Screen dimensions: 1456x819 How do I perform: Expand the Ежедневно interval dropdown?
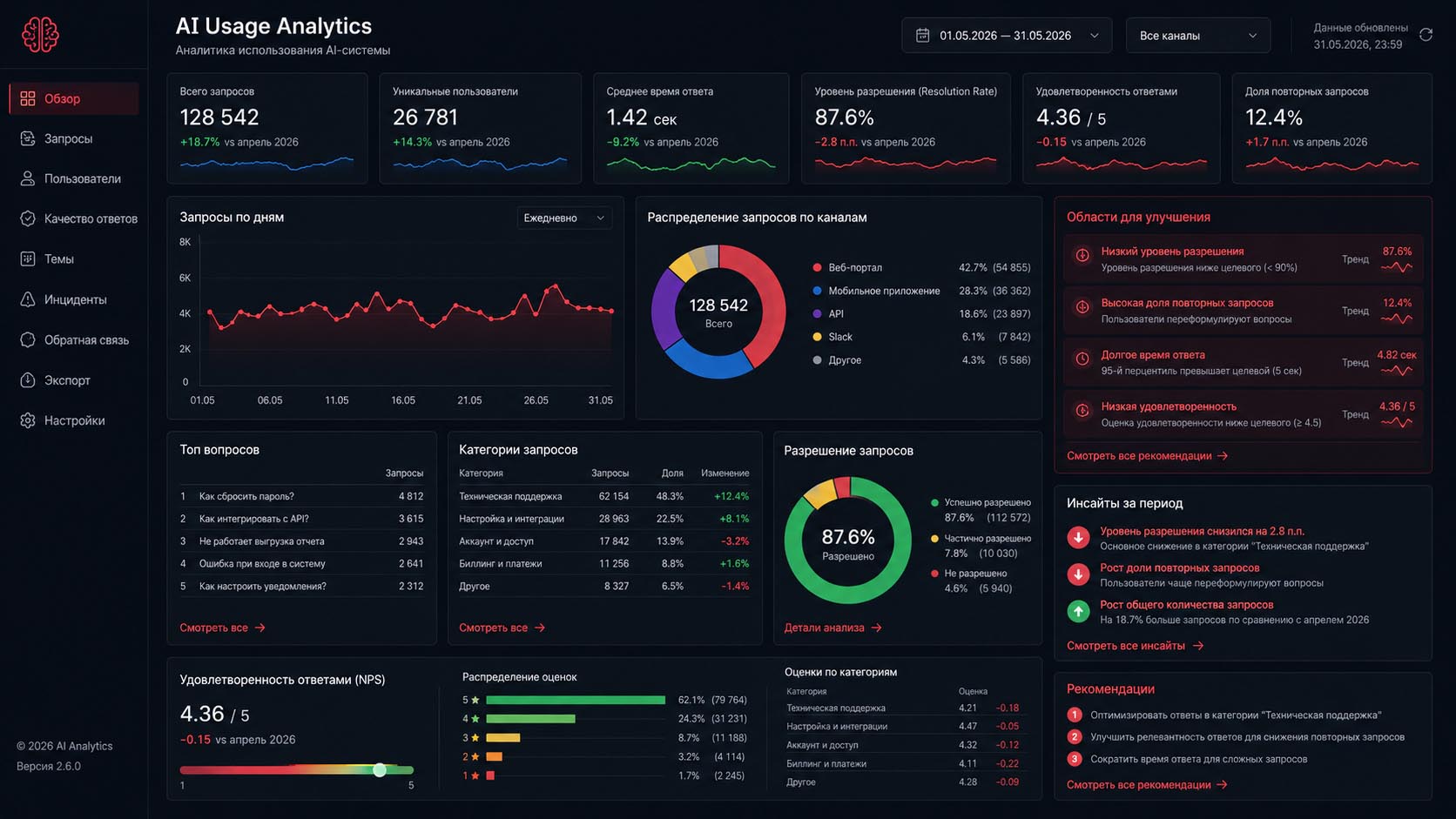(x=564, y=218)
